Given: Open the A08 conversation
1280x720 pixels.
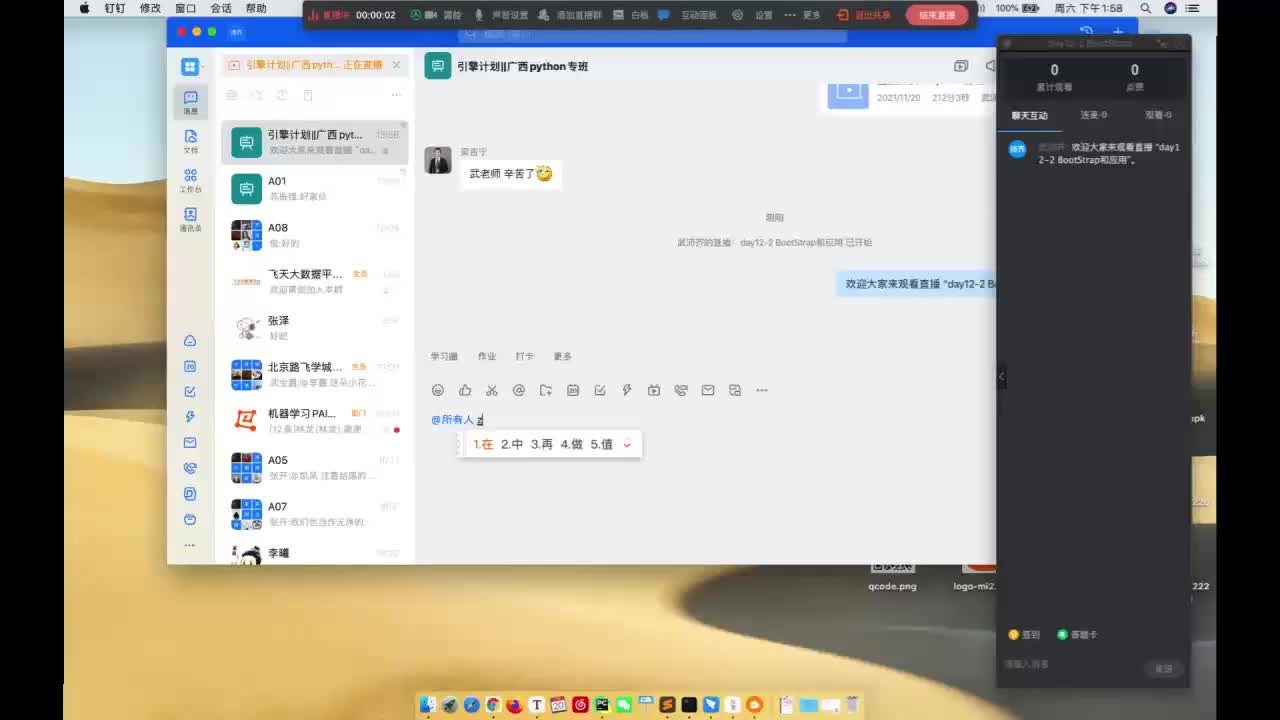Looking at the screenshot, I should click(314, 235).
